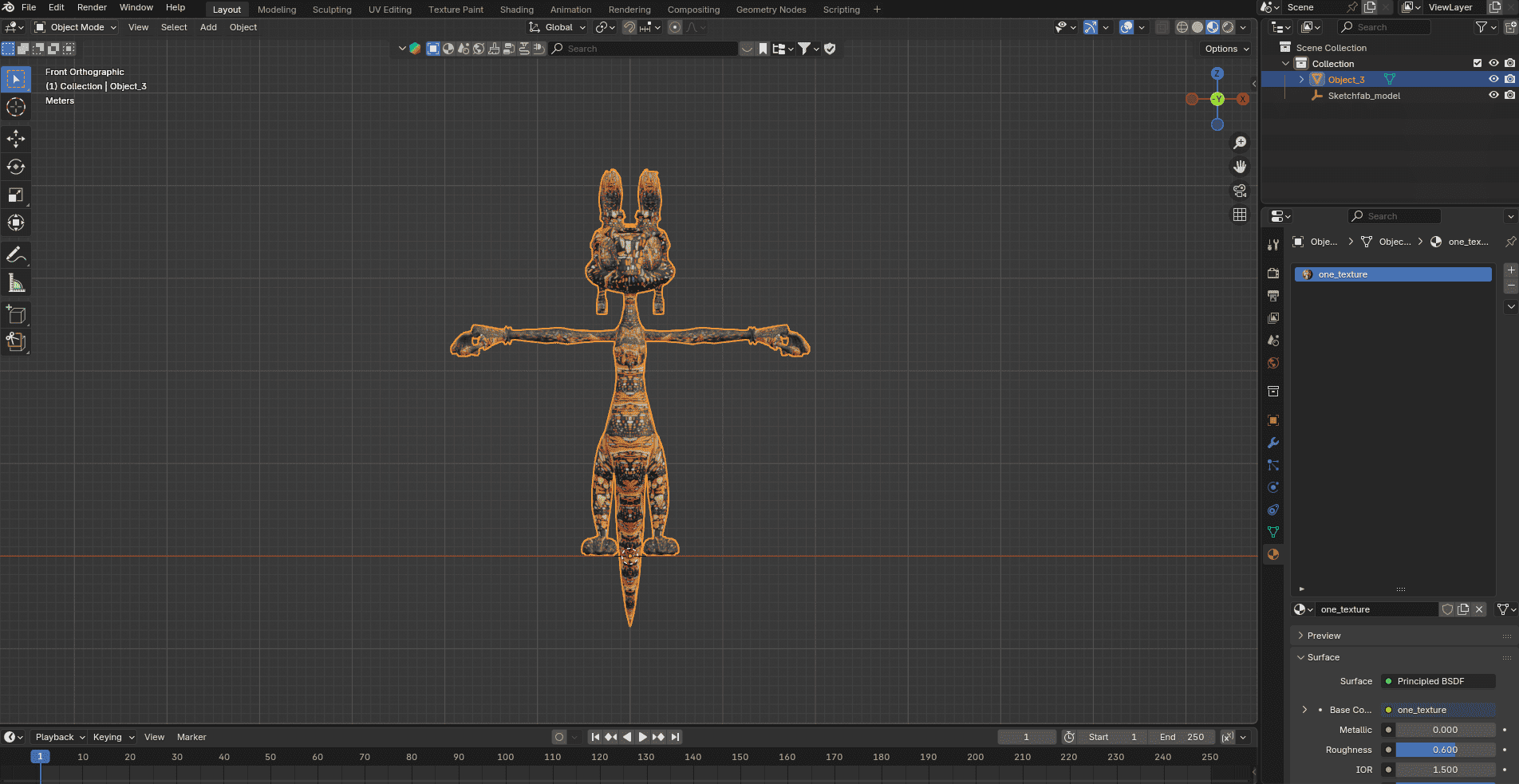Uncheck the Collection exclude checkbox
1519x784 pixels.
coord(1478,63)
